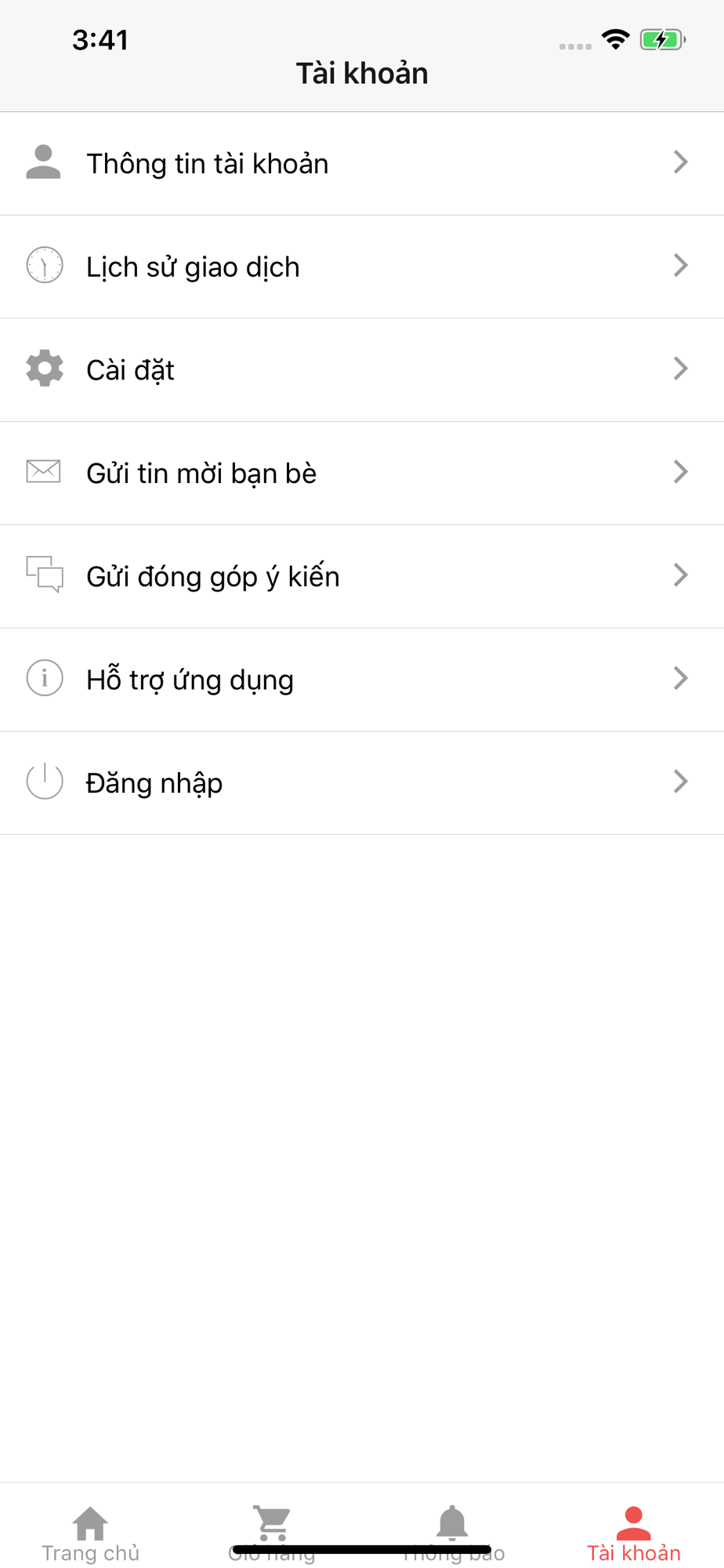Expand the Cài đặt row chevron

[680, 368]
